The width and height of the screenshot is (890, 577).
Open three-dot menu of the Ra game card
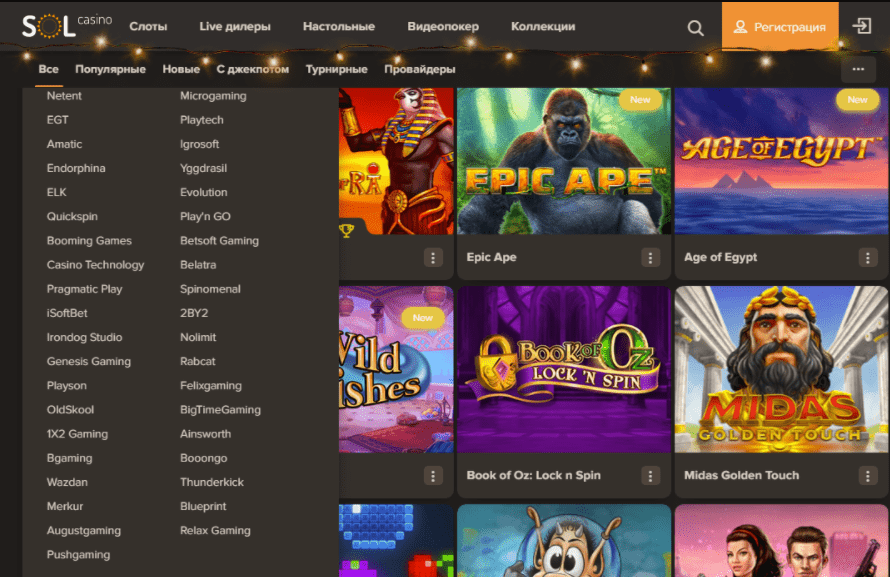[x=433, y=258]
